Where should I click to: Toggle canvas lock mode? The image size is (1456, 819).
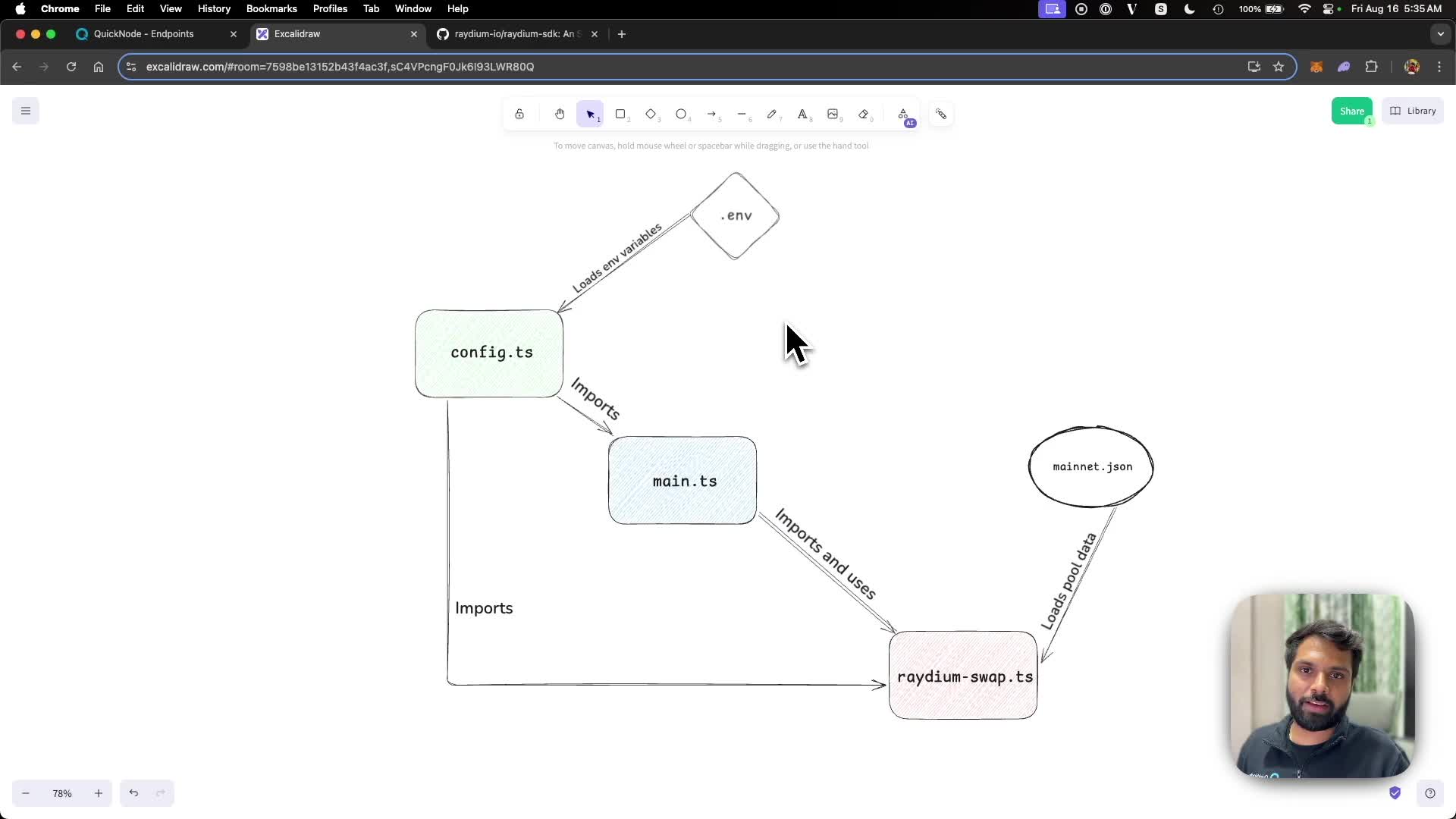point(519,114)
